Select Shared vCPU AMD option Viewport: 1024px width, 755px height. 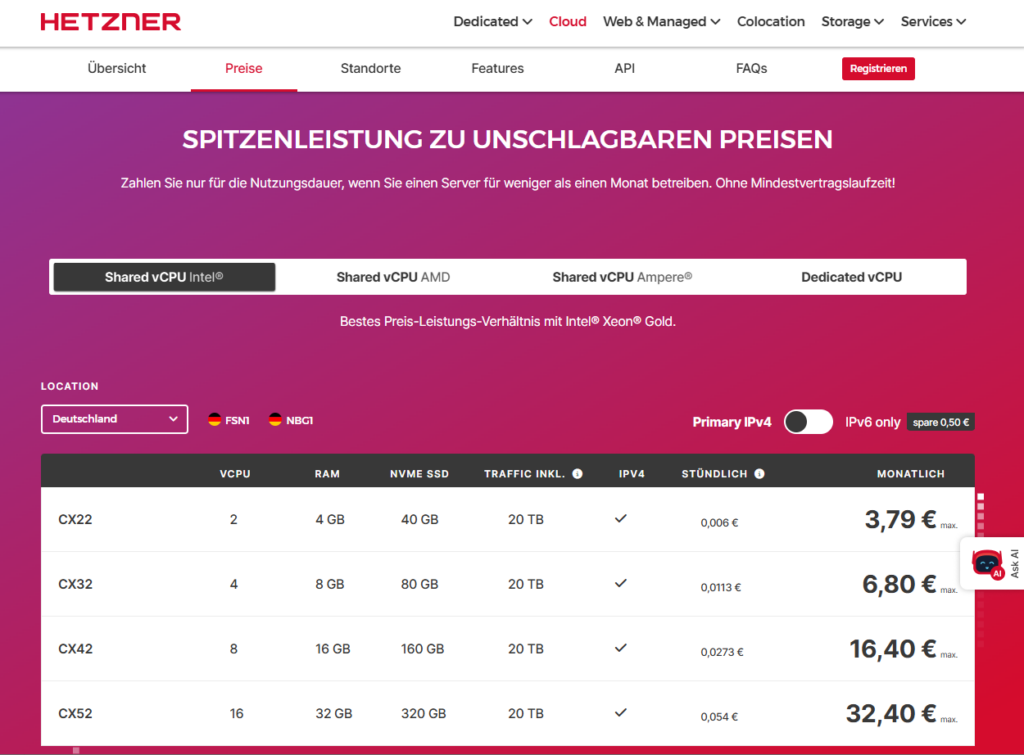pos(393,277)
